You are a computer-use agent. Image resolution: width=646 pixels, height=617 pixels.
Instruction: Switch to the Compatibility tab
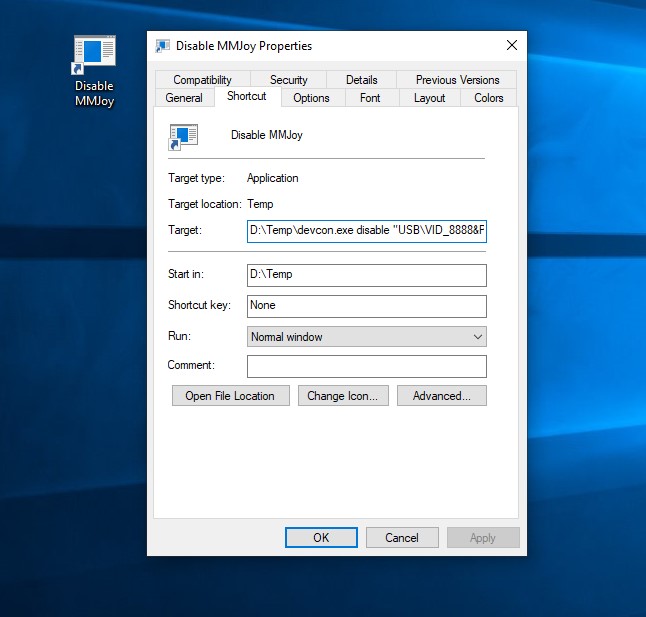[202, 79]
